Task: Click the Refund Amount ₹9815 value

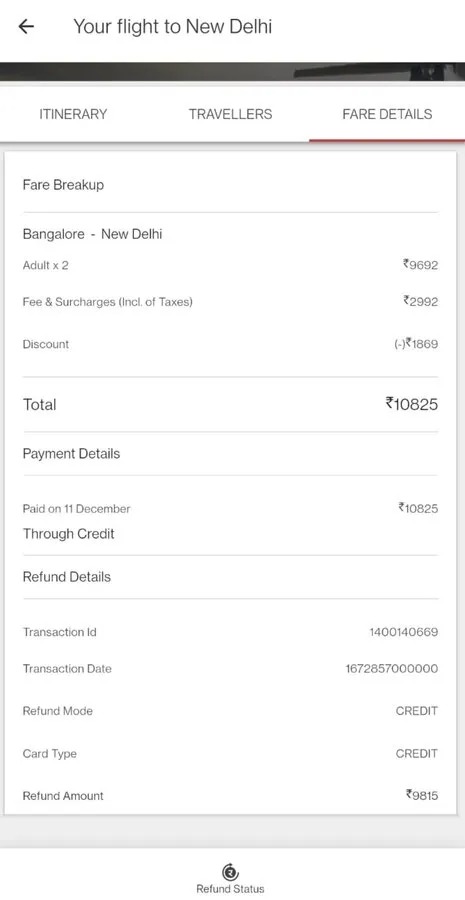Action: pyautogui.click(x=422, y=795)
